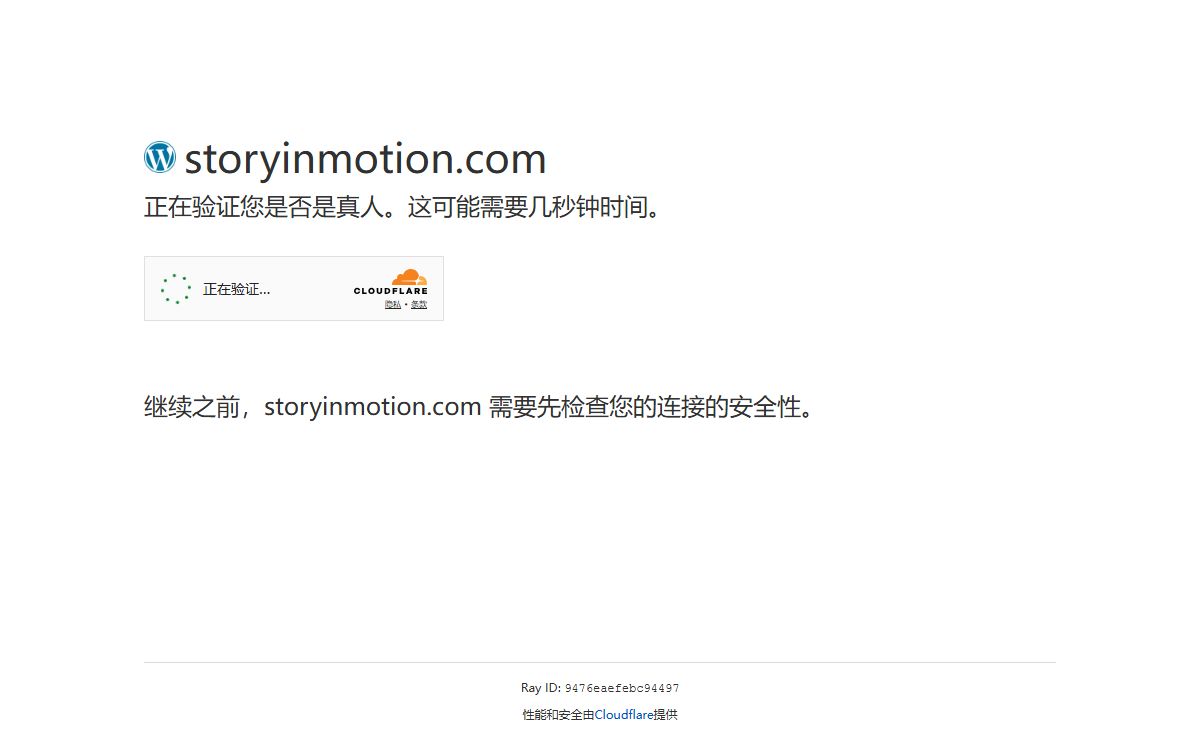
Task: Click the Cloudflare logo in verification widget
Action: (391, 282)
